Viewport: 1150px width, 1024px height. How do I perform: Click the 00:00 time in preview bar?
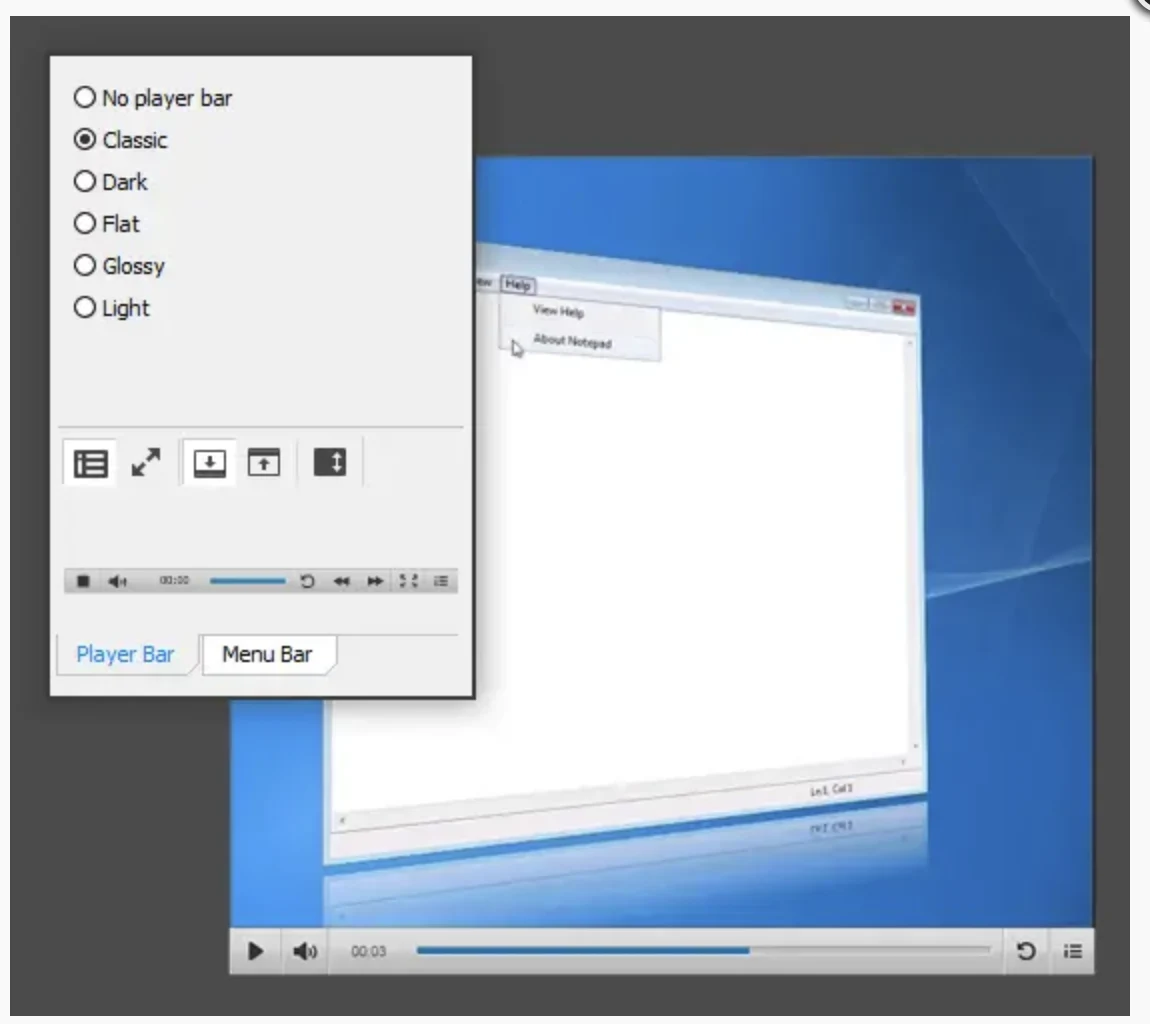(174, 580)
